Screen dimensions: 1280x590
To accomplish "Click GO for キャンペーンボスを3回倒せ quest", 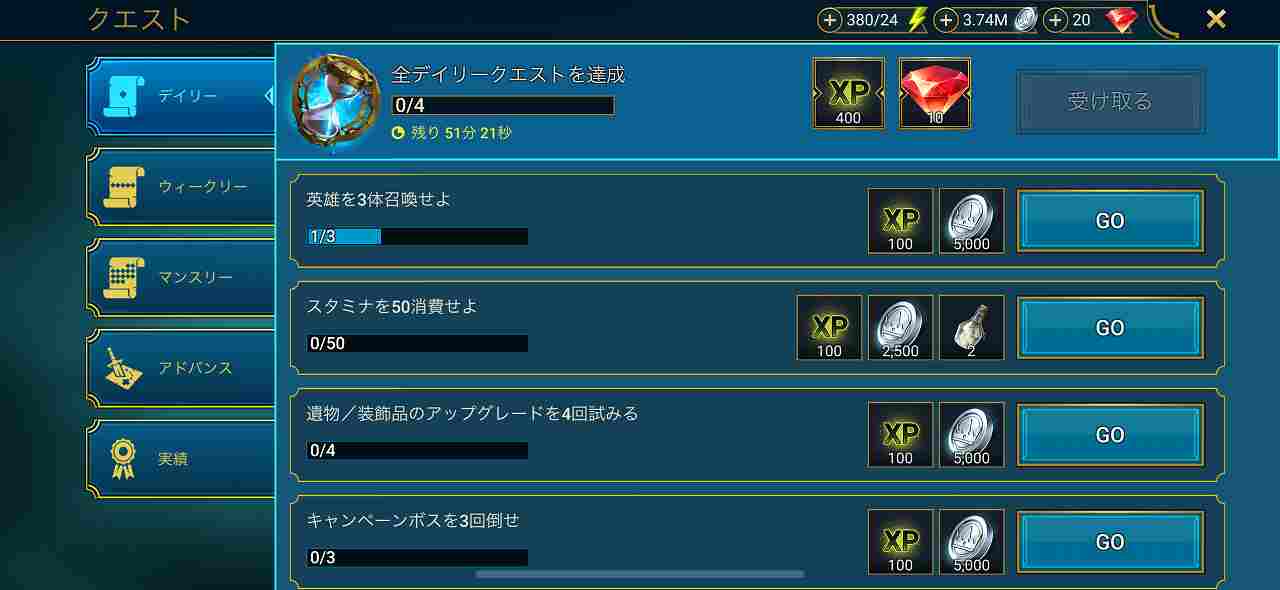I will [x=1110, y=542].
